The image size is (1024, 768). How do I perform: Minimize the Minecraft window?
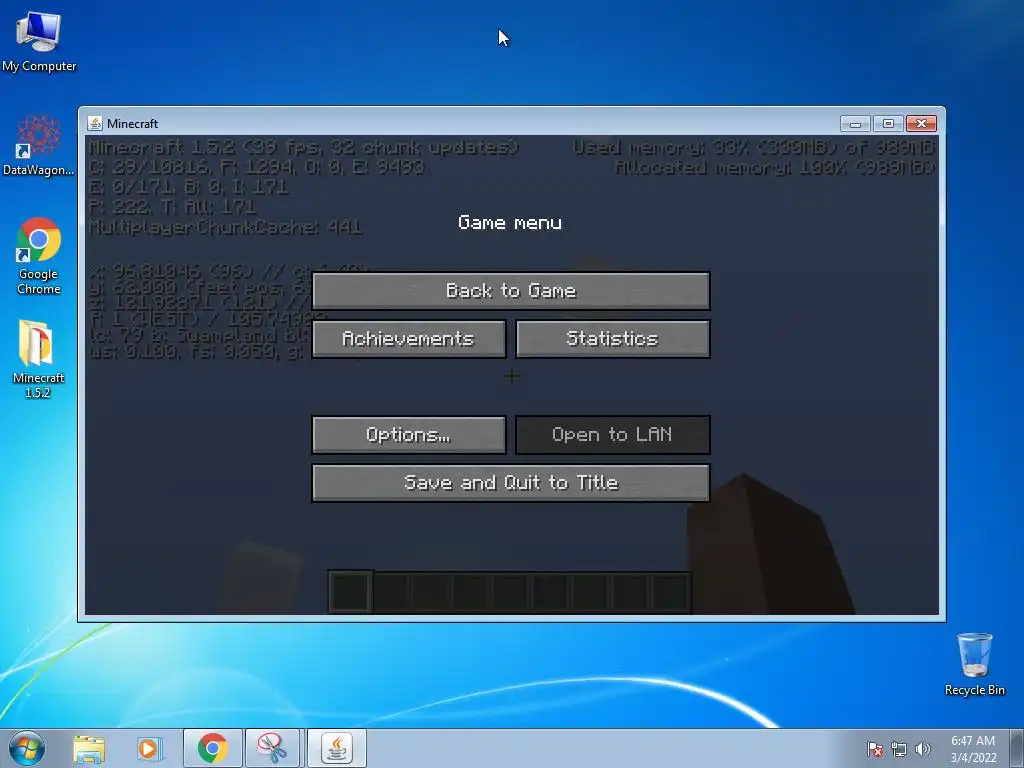click(x=856, y=123)
